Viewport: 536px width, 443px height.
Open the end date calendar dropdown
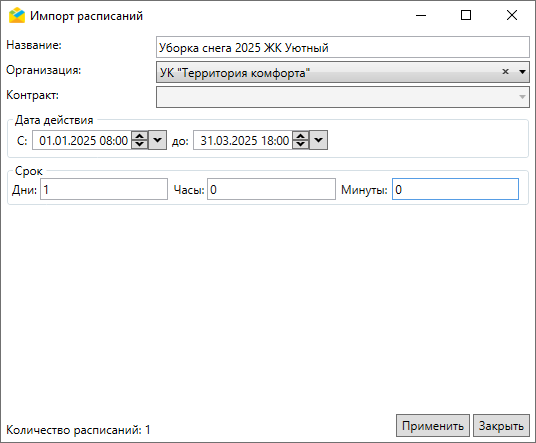click(x=319, y=140)
